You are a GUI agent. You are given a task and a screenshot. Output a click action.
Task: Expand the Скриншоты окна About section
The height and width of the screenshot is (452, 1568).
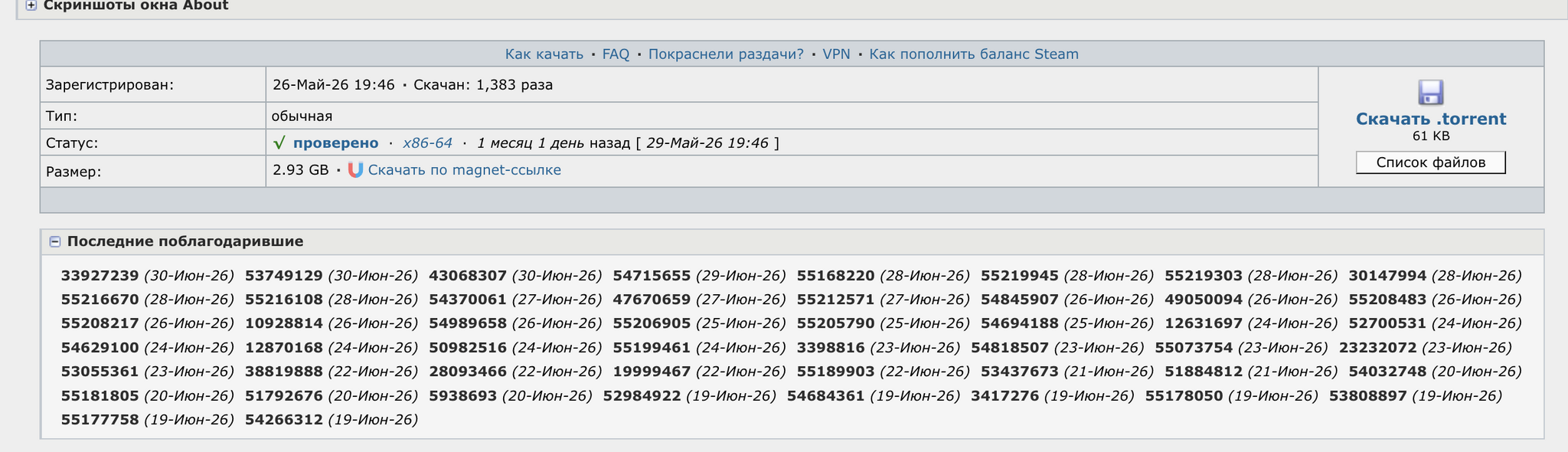pyautogui.click(x=31, y=5)
